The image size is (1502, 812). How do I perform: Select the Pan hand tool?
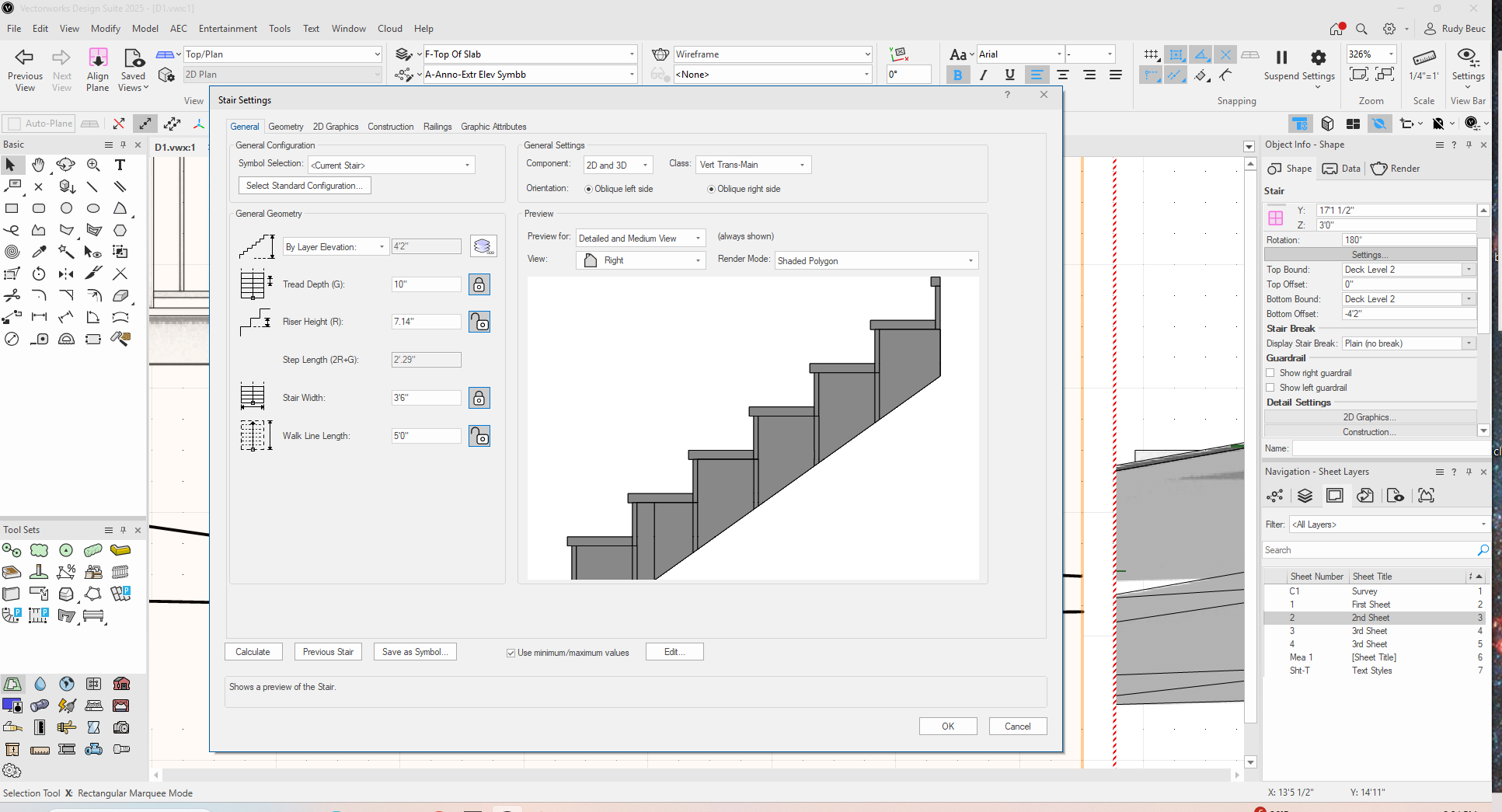click(38, 165)
